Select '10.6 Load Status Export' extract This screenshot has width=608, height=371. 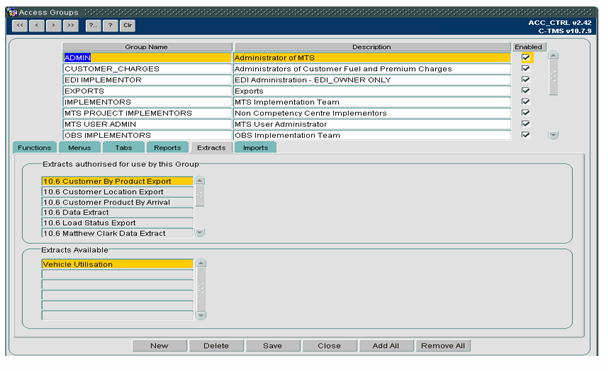pos(117,223)
